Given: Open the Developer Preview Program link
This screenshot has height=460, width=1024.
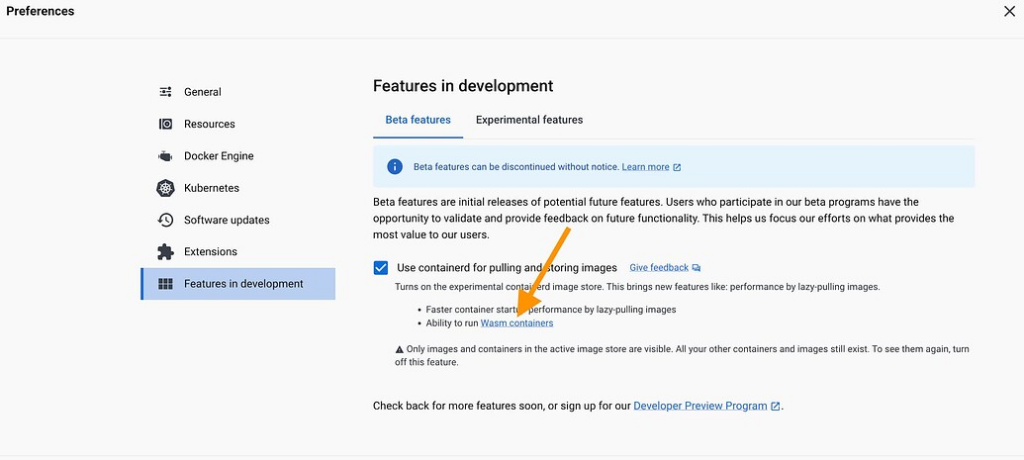Looking at the screenshot, I should coord(700,406).
